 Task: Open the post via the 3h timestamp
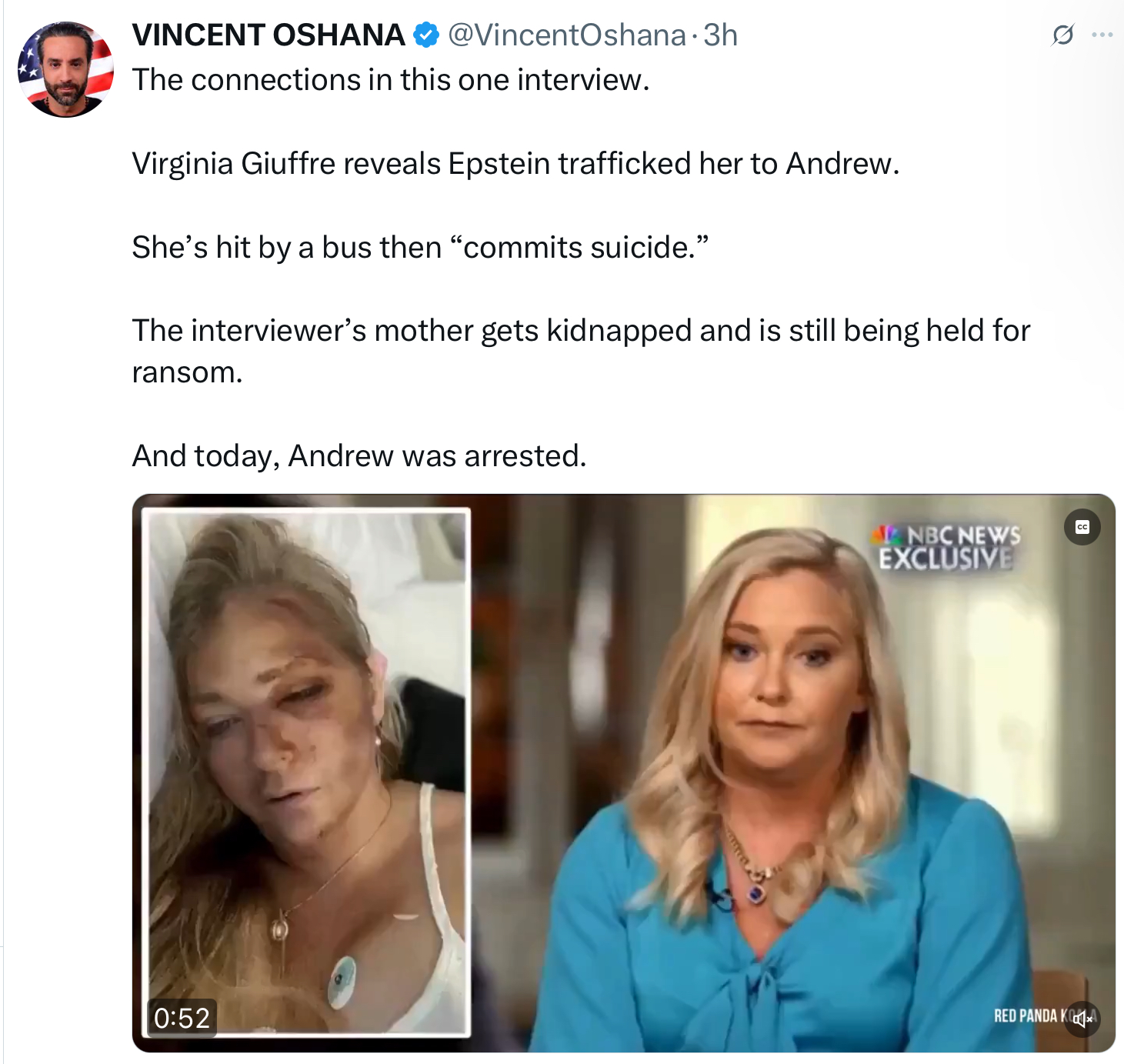720,35
